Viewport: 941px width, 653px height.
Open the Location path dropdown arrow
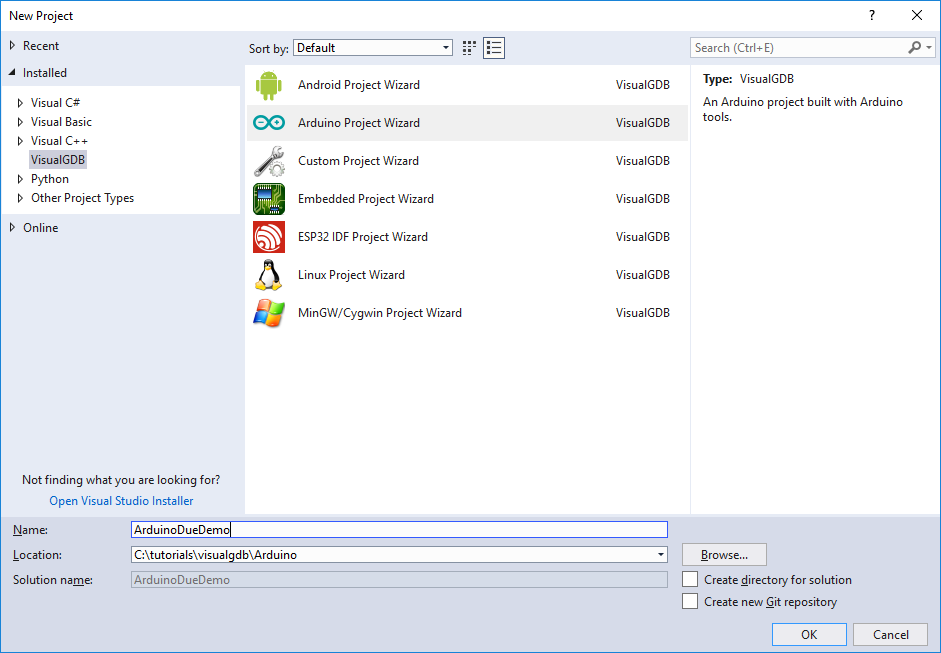click(x=661, y=555)
